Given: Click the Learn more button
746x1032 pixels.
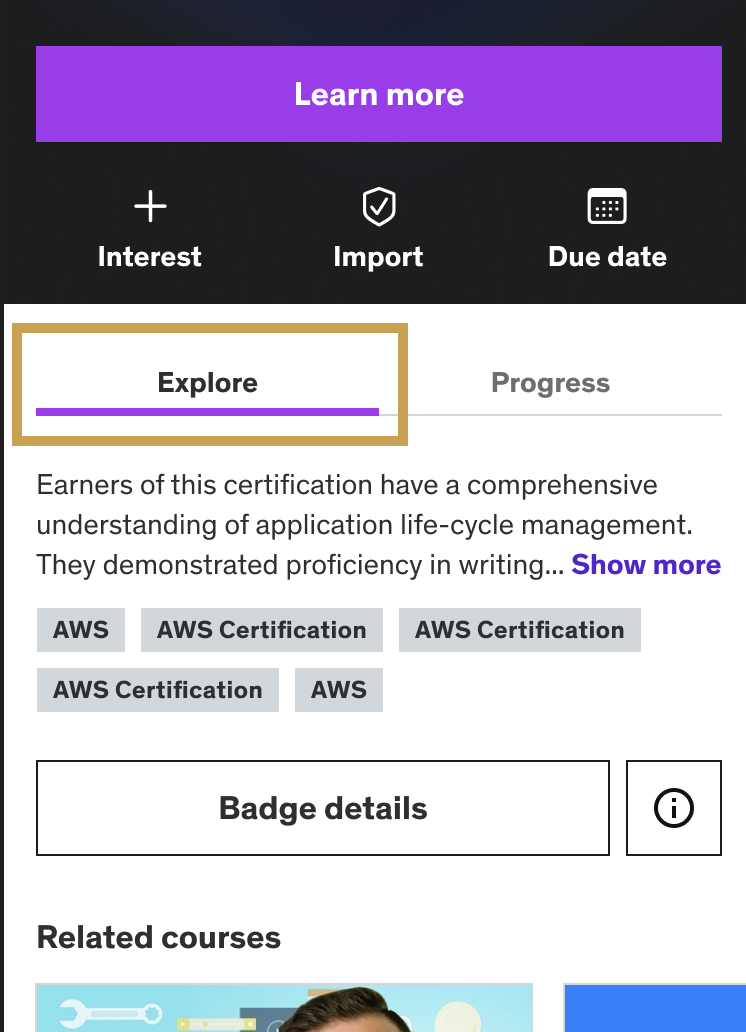Looking at the screenshot, I should point(379,94).
